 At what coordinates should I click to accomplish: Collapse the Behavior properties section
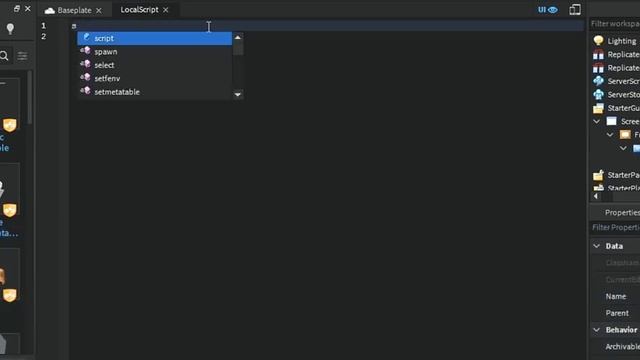coord(597,330)
